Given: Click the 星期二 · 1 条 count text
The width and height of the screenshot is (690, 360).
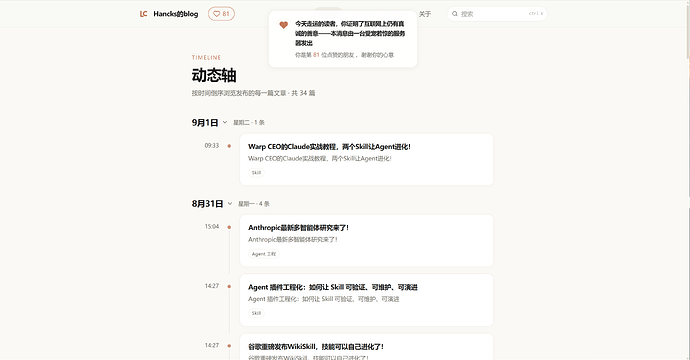Looking at the screenshot, I should [249, 122].
